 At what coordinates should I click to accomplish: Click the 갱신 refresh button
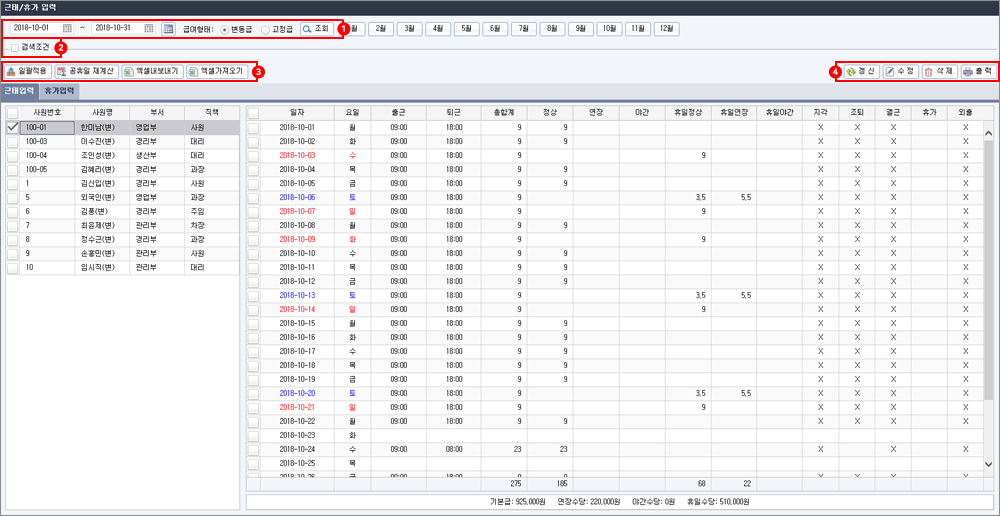click(x=860, y=71)
